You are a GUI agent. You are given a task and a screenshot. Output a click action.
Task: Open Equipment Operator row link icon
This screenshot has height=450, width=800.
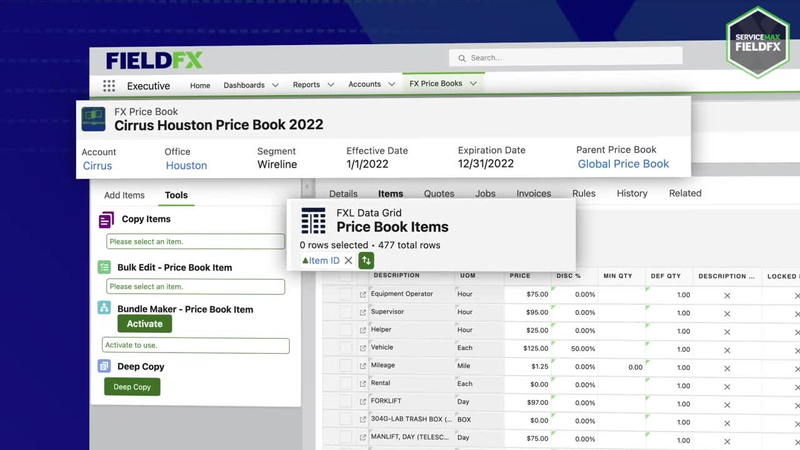[x=363, y=294]
